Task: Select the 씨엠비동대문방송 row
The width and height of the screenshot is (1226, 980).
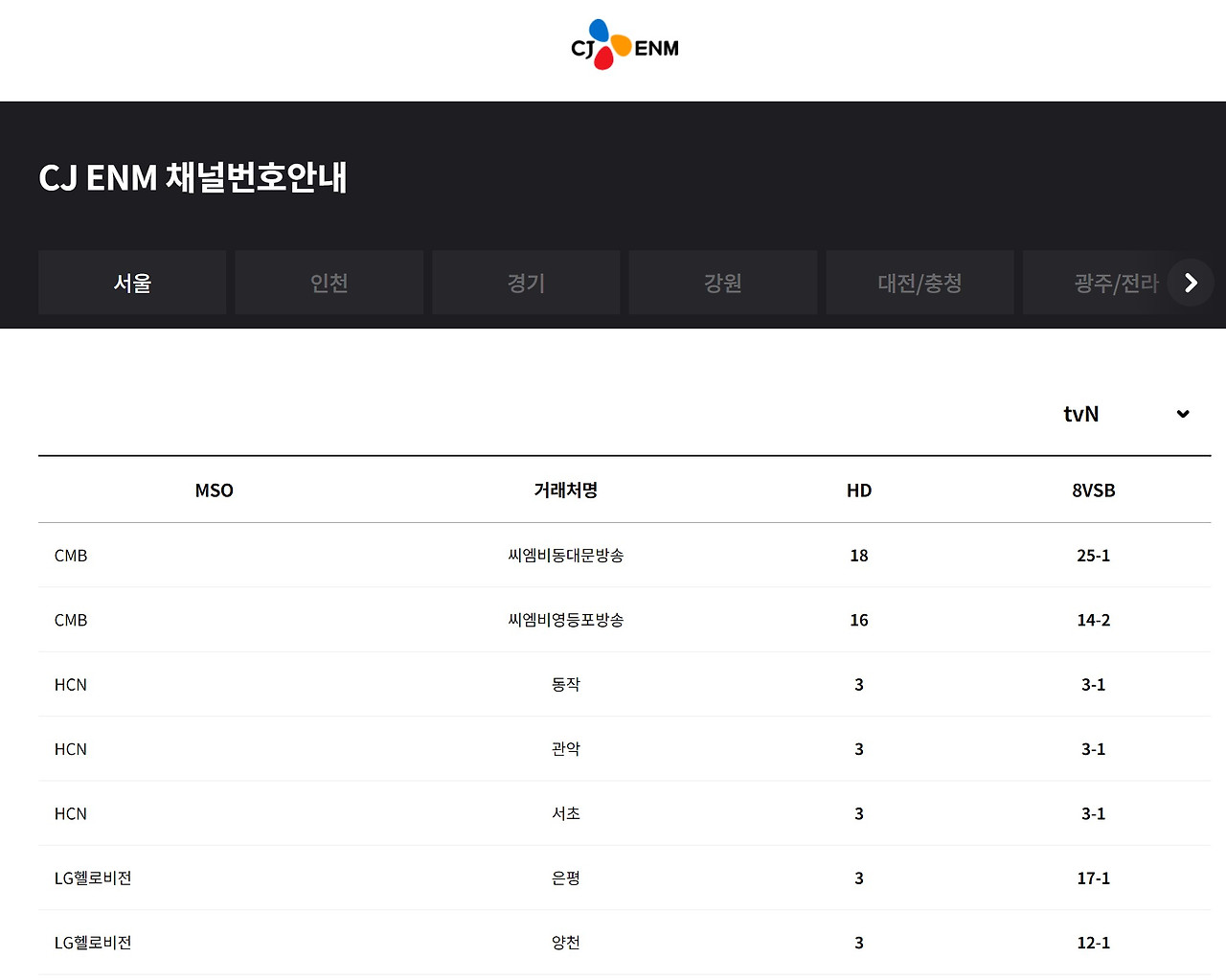Action: tap(566, 556)
